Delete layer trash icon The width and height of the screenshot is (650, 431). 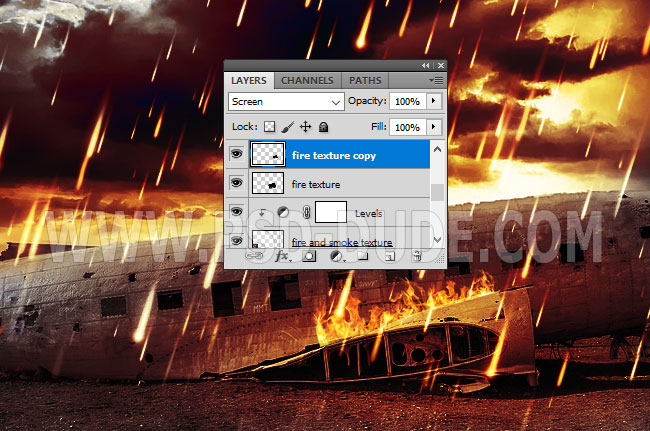click(x=417, y=257)
